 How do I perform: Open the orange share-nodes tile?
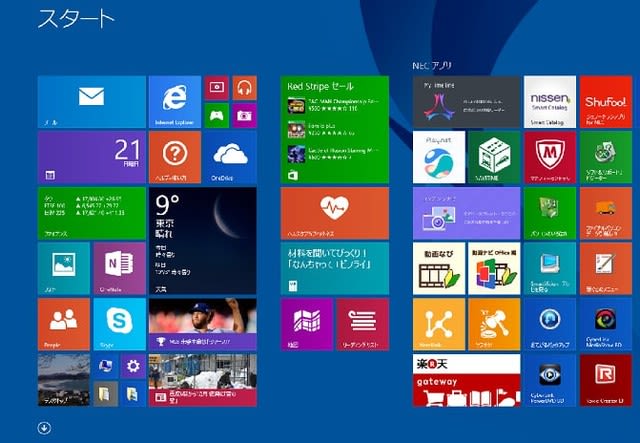point(439,324)
